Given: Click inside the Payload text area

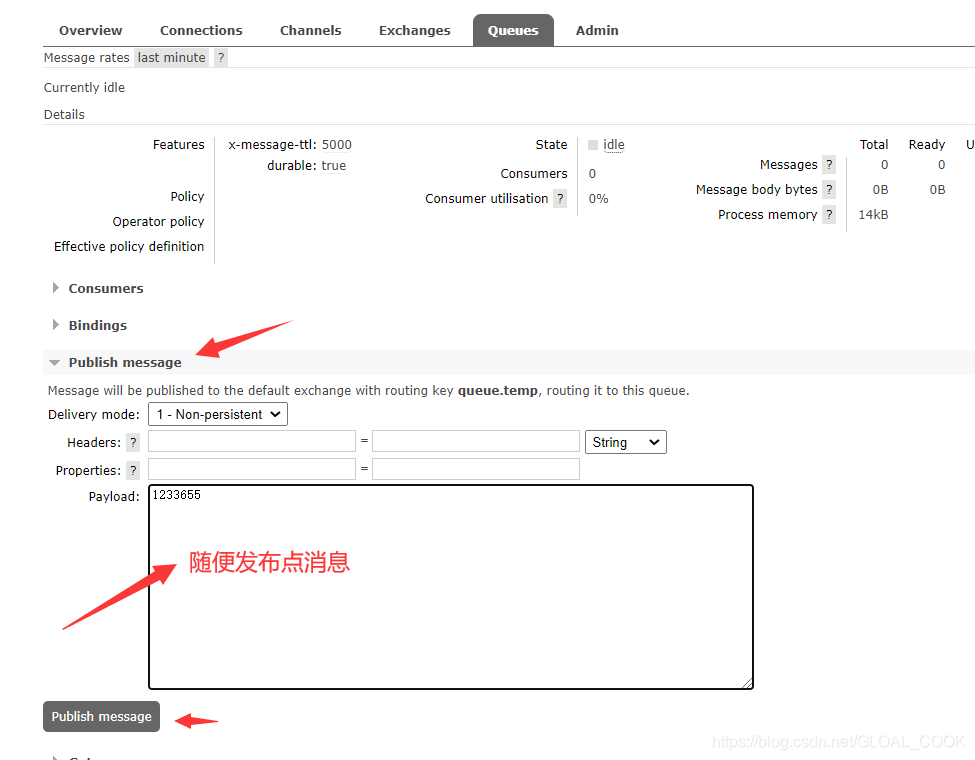Looking at the screenshot, I should [x=451, y=587].
